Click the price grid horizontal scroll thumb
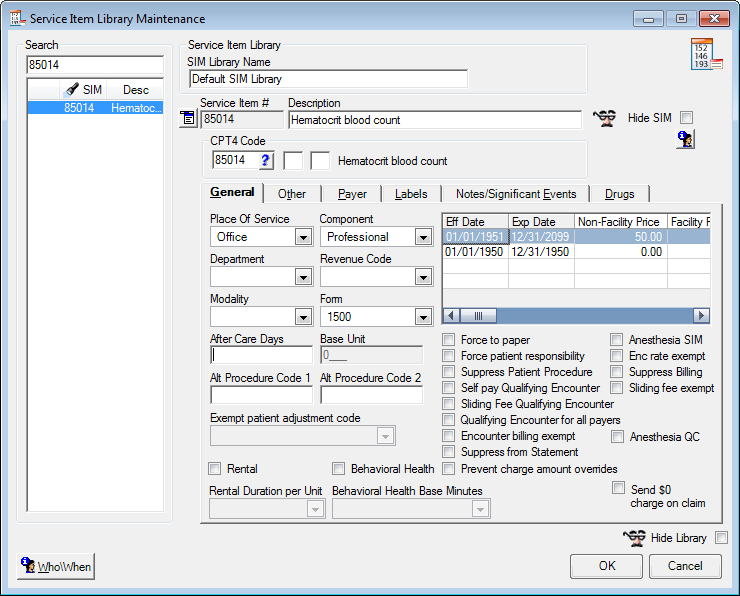Viewport: 740px width, 596px height. point(478,315)
